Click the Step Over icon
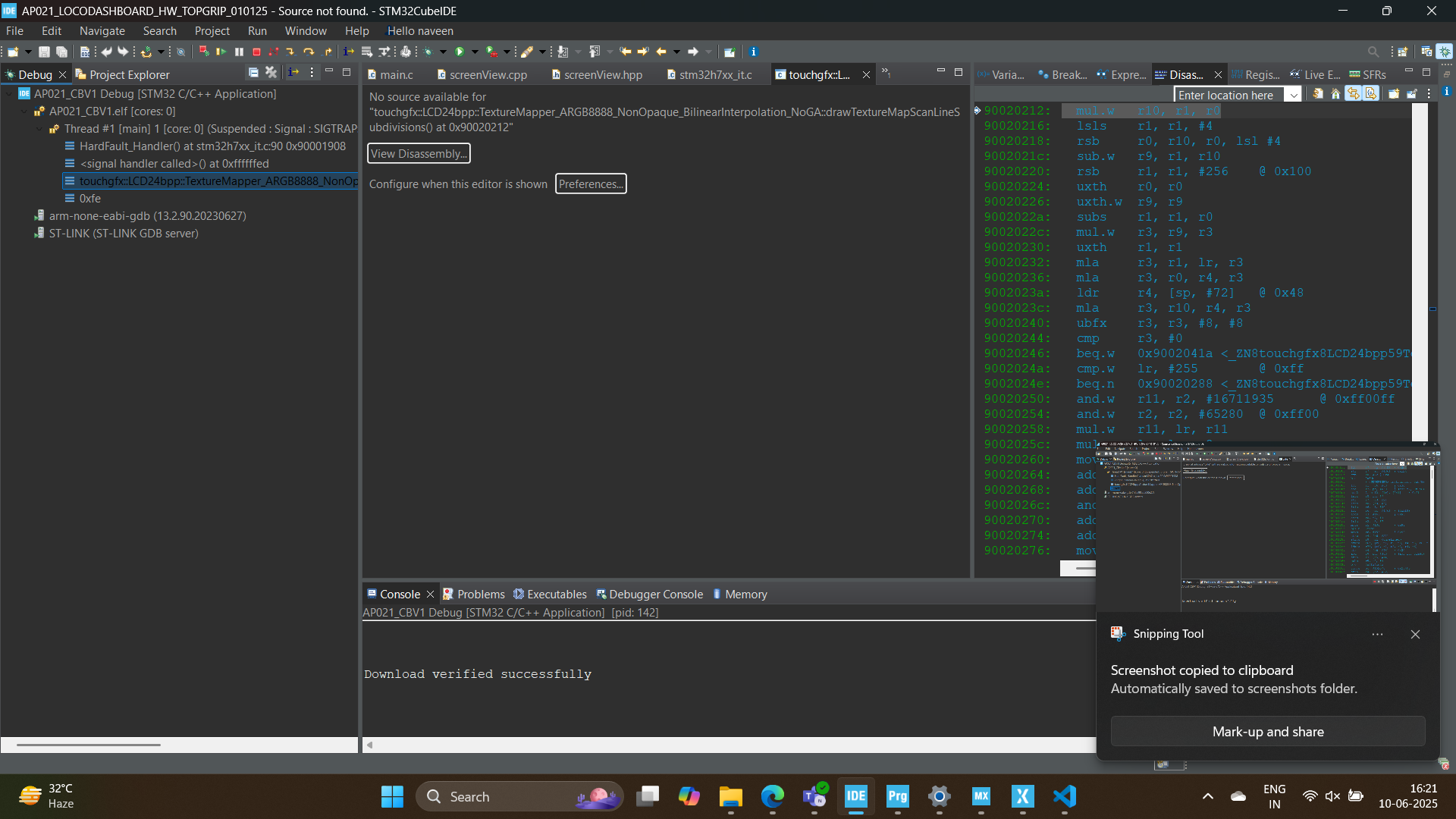Viewport: 1456px width, 819px height. [x=309, y=52]
